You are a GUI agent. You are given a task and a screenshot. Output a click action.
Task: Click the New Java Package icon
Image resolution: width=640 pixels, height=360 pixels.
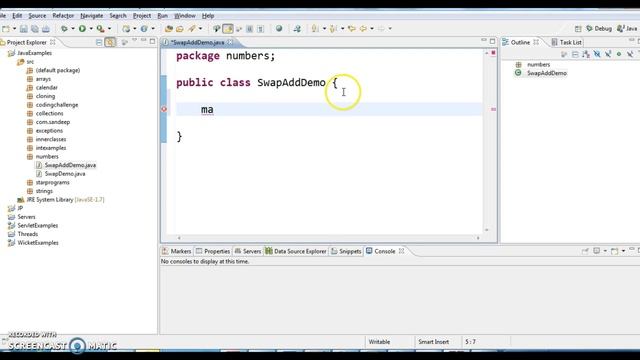126,29
